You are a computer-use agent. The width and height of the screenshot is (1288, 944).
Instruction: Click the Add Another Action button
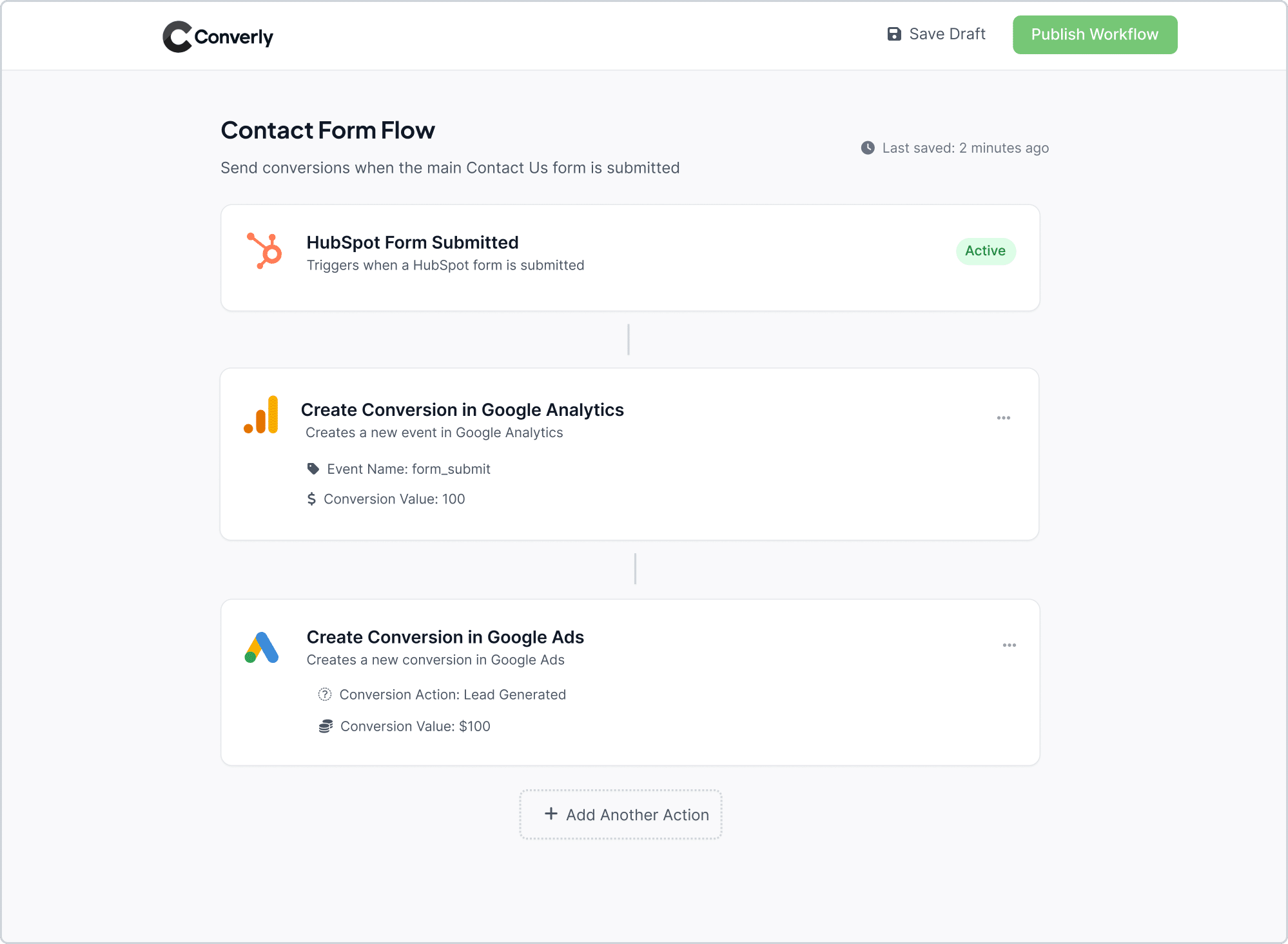(621, 814)
